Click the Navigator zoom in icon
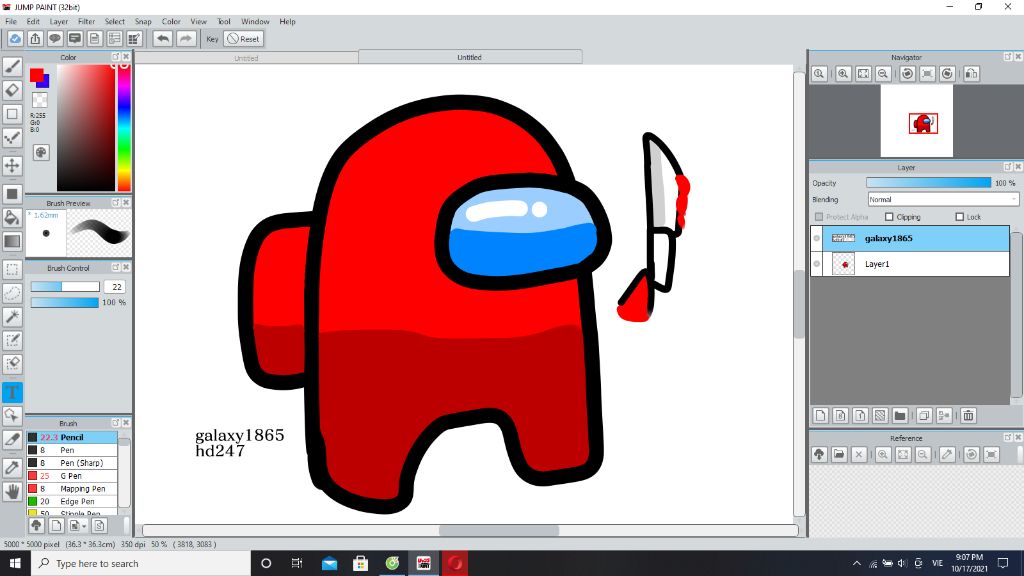 point(843,74)
